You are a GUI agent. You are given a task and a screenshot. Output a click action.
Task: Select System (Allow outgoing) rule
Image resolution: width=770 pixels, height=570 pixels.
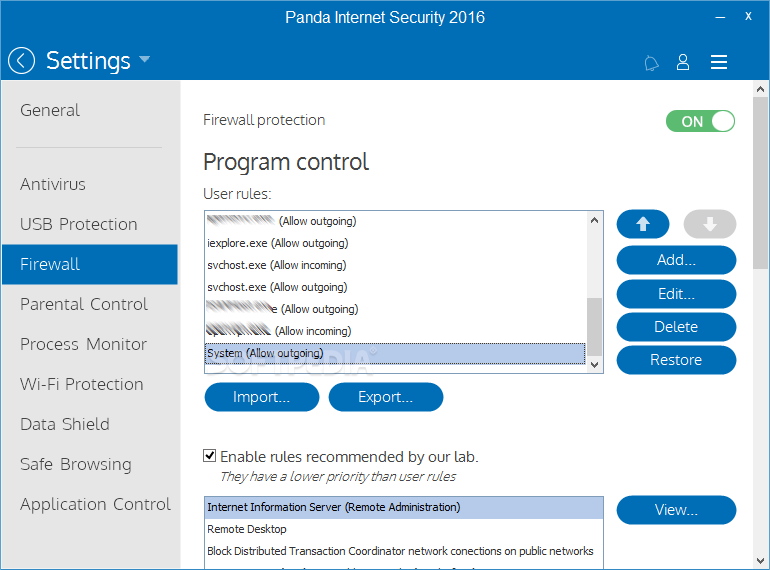click(395, 353)
